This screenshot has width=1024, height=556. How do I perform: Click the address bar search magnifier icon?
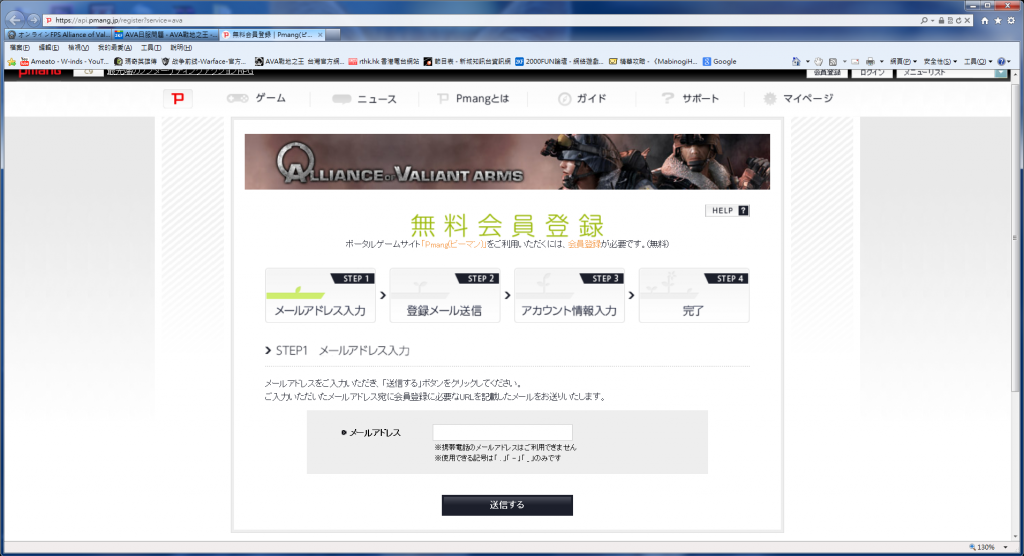[924, 20]
